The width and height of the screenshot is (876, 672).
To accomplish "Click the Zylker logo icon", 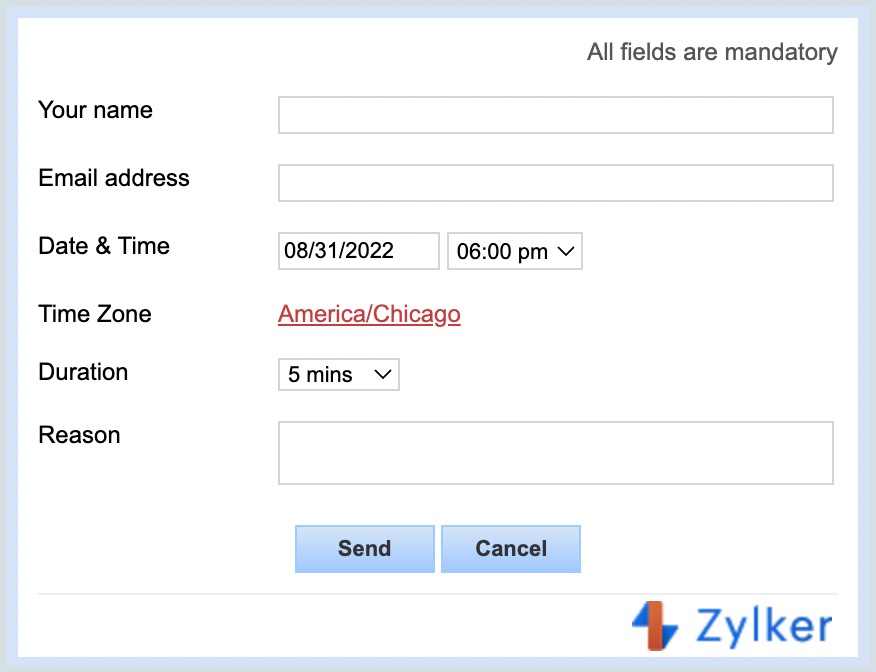I will click(x=655, y=625).
